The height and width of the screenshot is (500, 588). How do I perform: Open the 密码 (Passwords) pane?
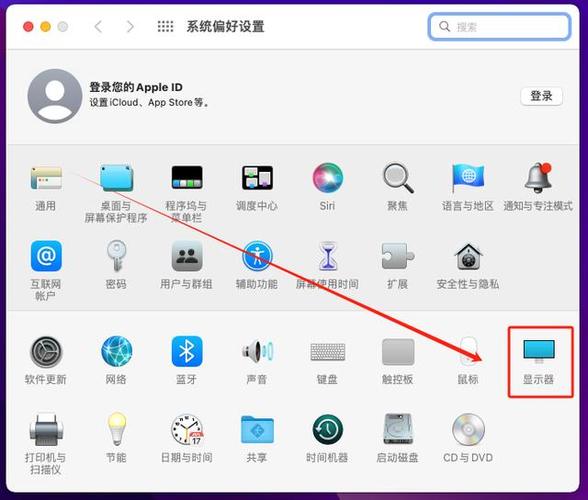tap(116, 256)
